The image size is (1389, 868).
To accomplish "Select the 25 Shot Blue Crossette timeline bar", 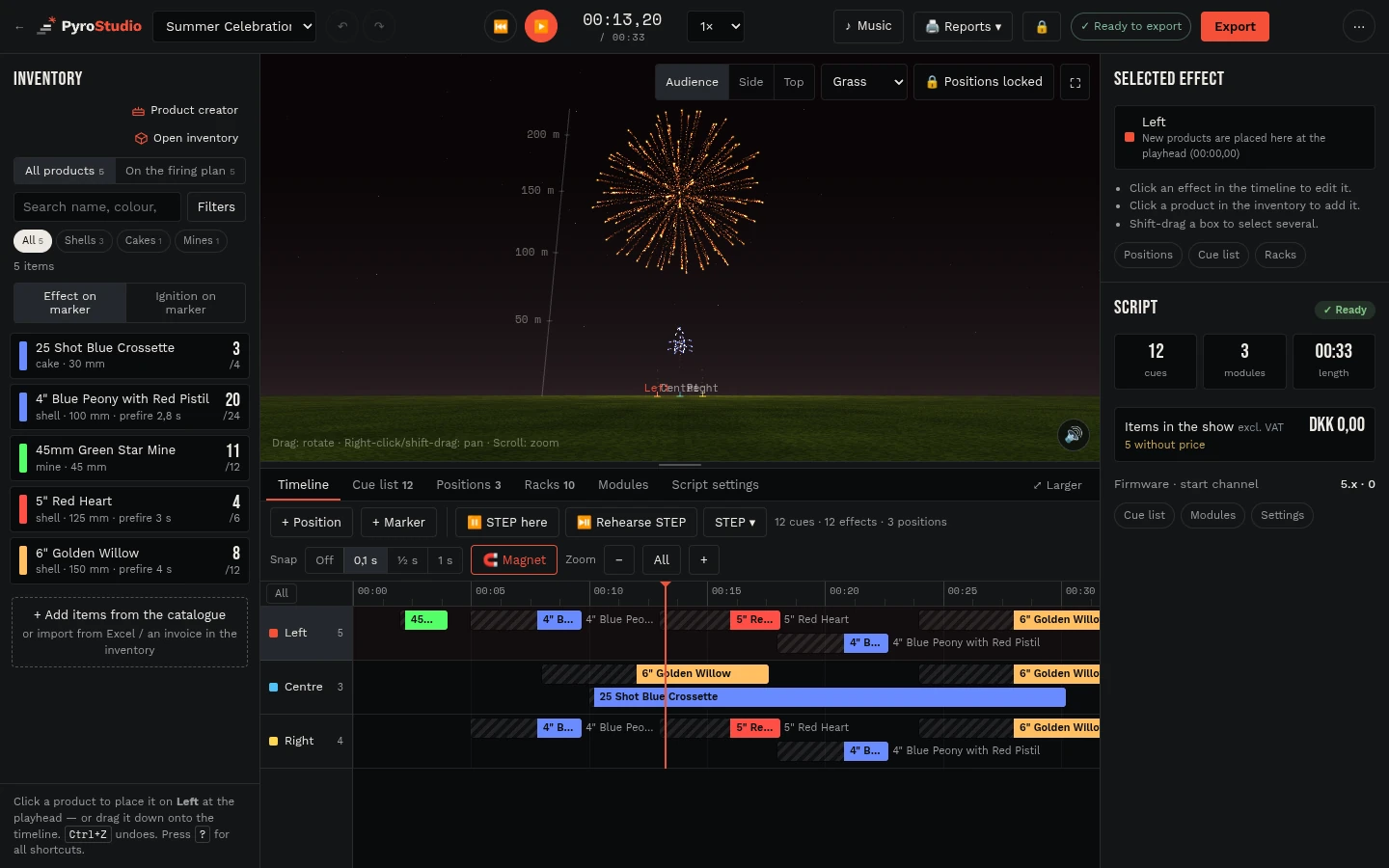I will pos(830,697).
